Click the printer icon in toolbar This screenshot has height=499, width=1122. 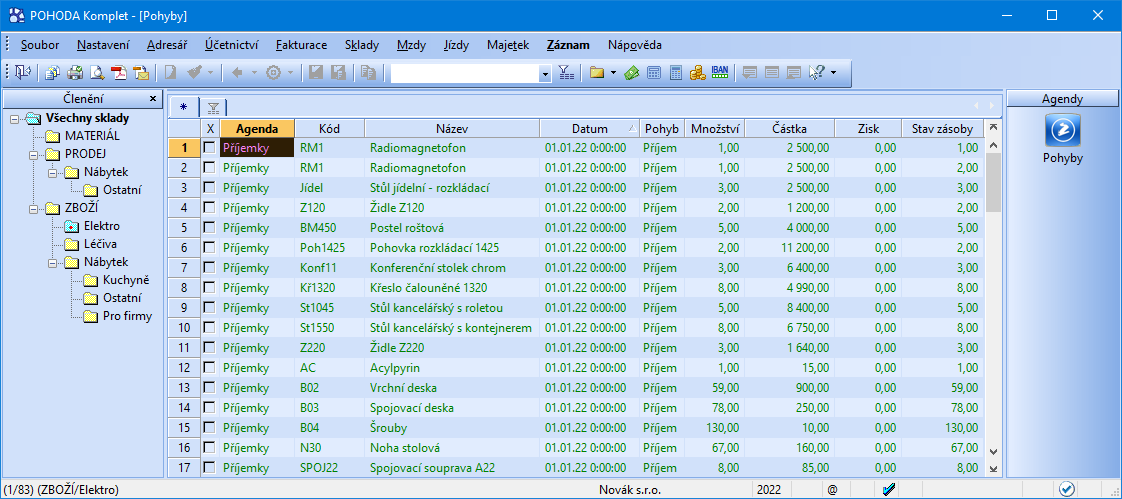75,73
